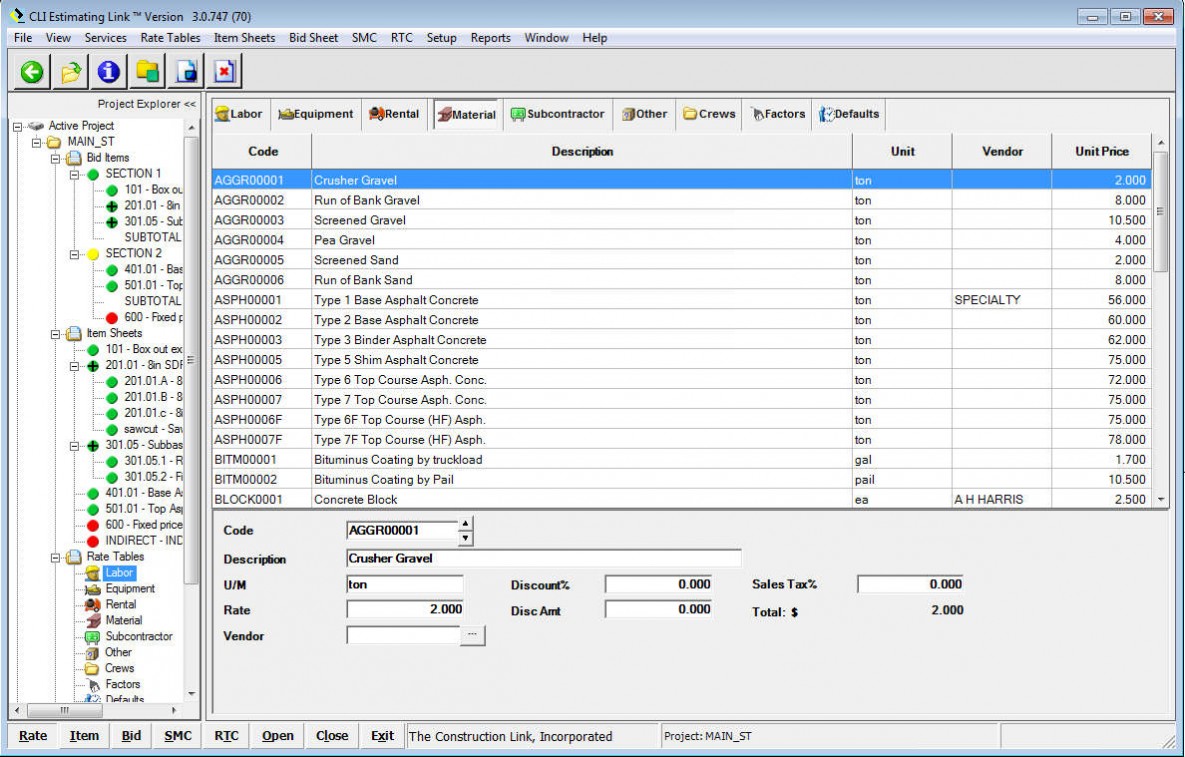This screenshot has width=1185, height=757.
Task: Select Labor icon in Rate Tables tree
Action: tap(92, 573)
